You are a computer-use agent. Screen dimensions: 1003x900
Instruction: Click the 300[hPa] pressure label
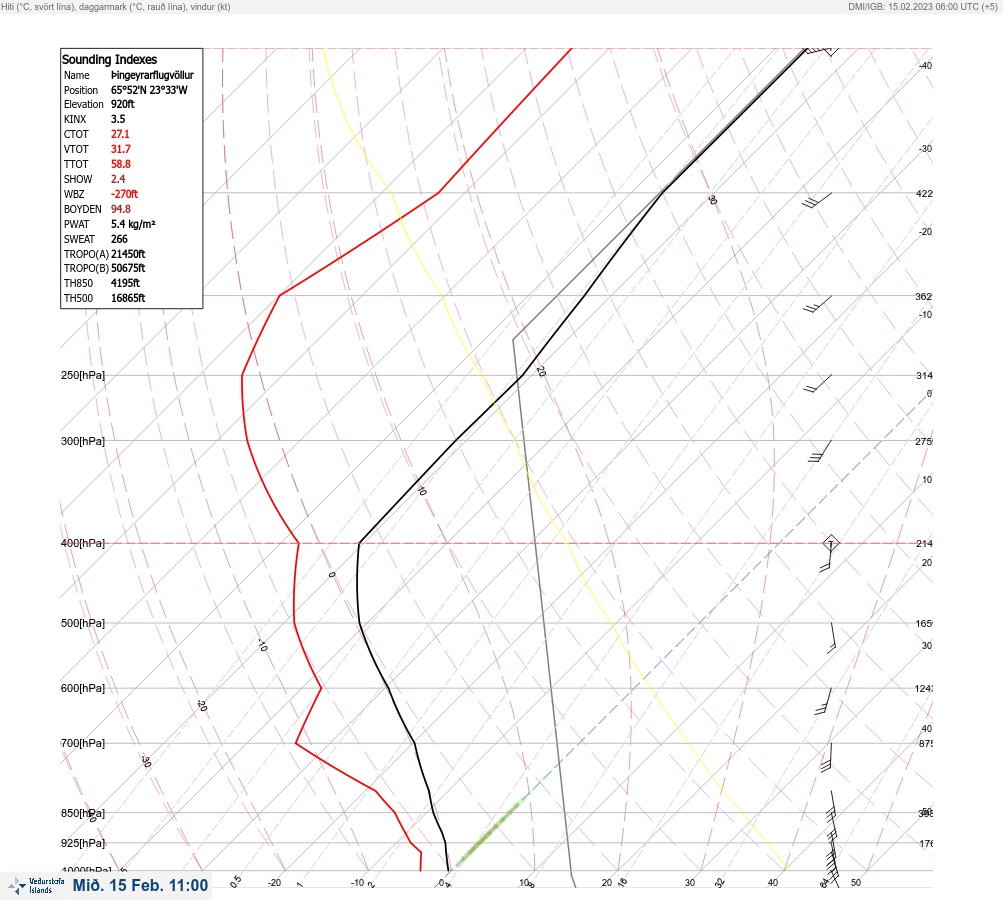click(x=83, y=441)
